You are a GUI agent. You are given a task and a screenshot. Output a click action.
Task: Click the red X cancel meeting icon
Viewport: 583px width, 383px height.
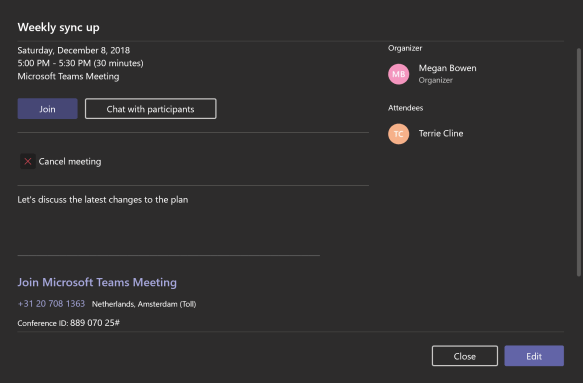[x=28, y=161]
